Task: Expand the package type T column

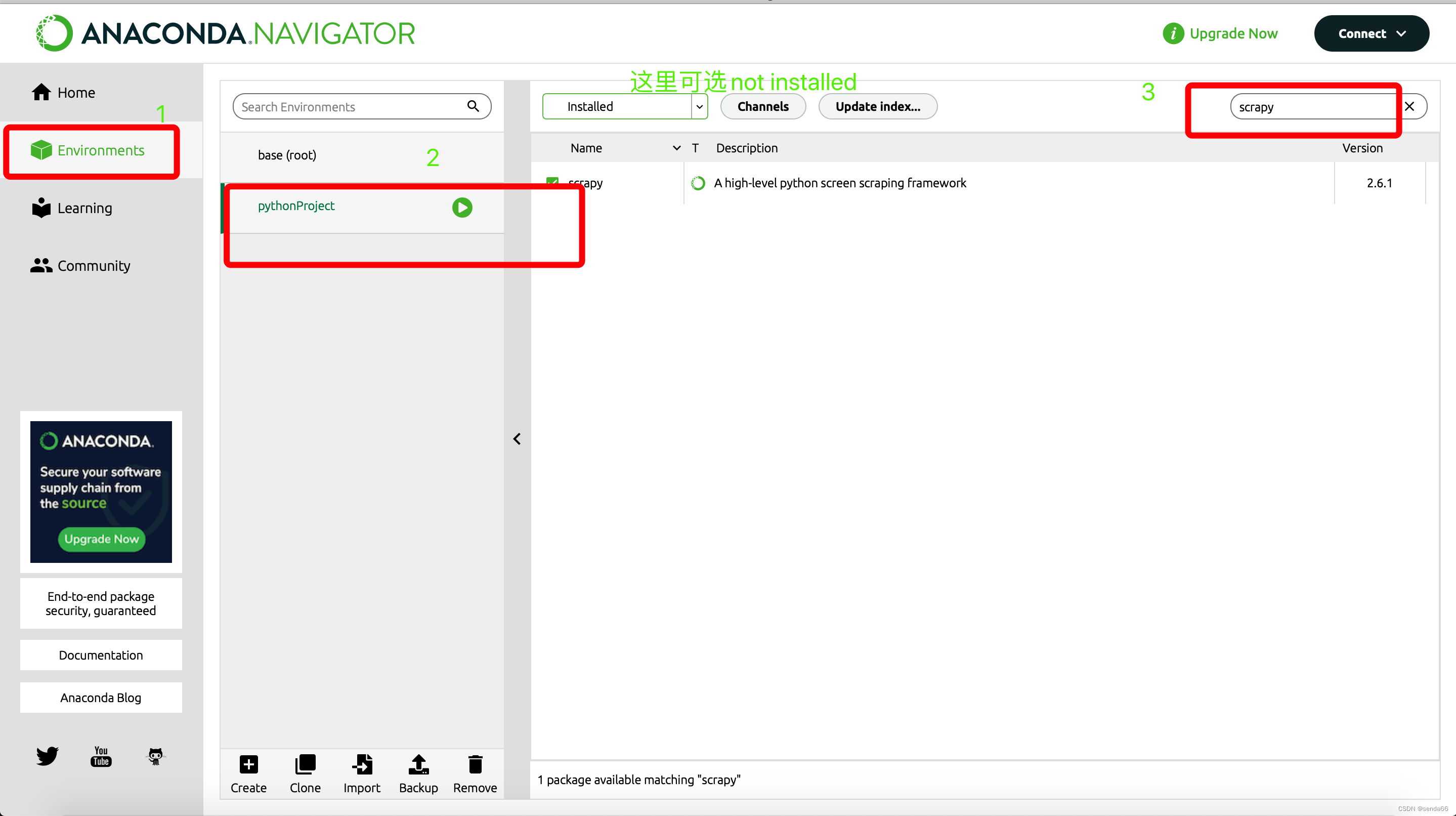Action: pos(696,147)
